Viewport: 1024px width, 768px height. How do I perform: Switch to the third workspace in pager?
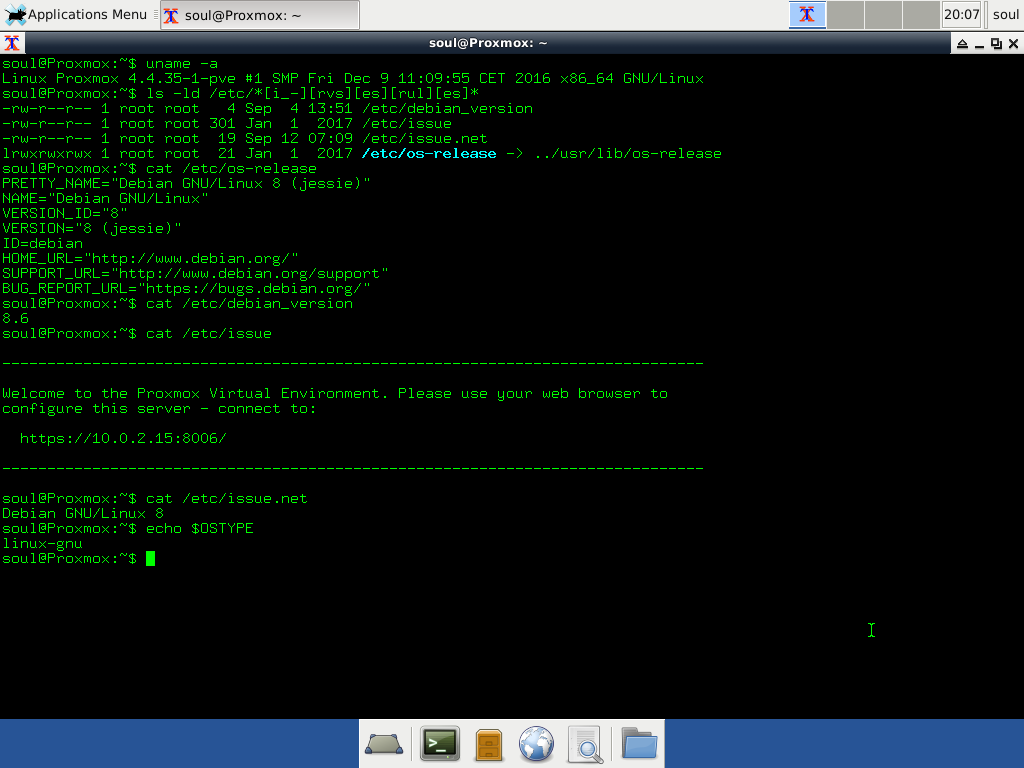point(884,14)
